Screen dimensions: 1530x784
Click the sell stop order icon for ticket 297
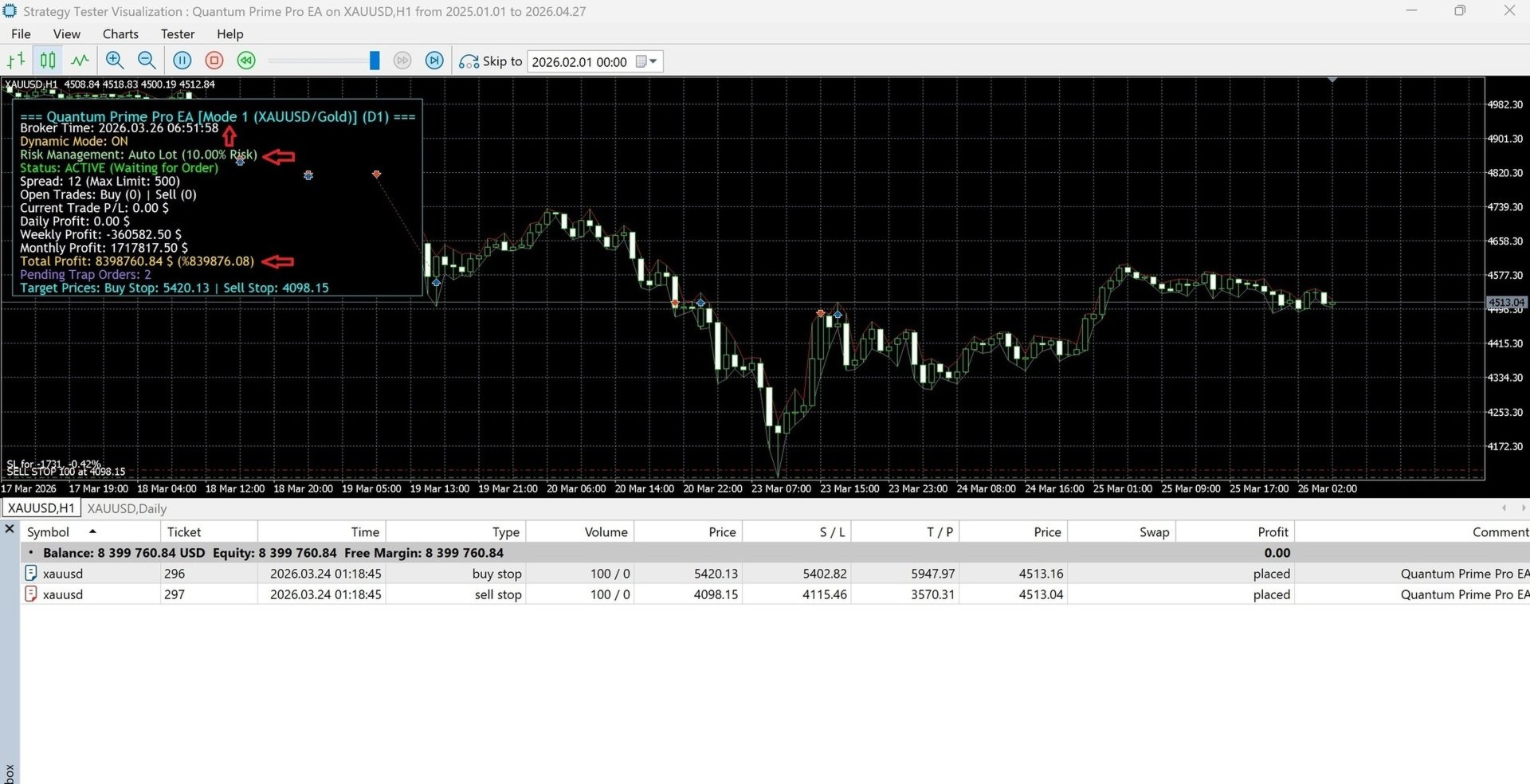[31, 594]
